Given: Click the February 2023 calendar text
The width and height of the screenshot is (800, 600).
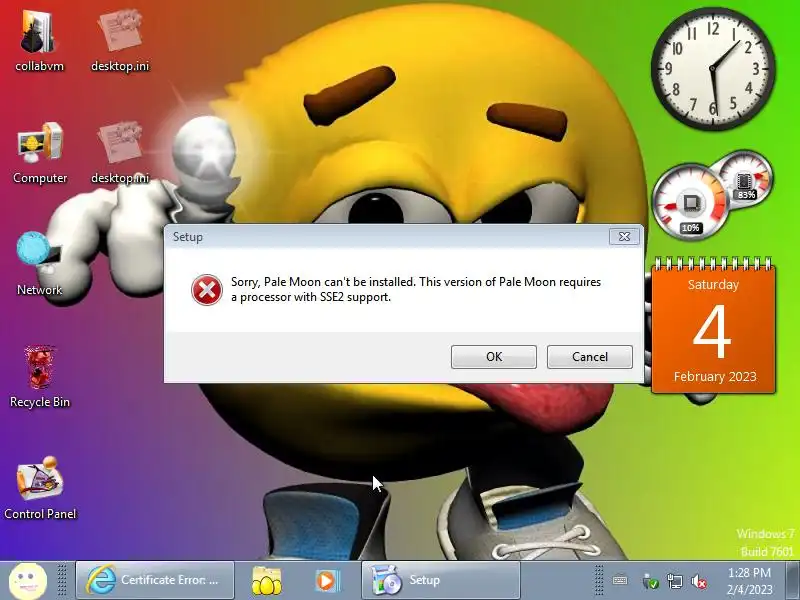Looking at the screenshot, I should coord(715,377).
